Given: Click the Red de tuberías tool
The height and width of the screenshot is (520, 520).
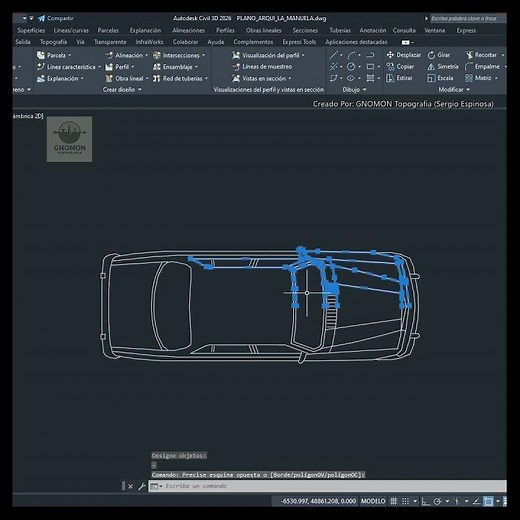Looking at the screenshot, I should (178, 79).
